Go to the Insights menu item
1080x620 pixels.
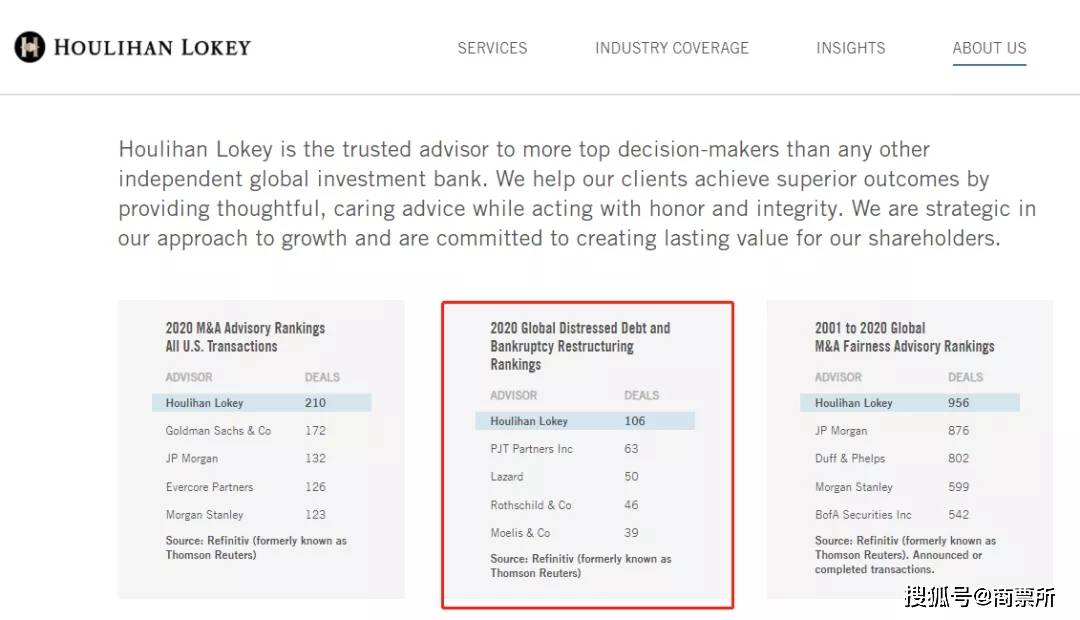850,48
